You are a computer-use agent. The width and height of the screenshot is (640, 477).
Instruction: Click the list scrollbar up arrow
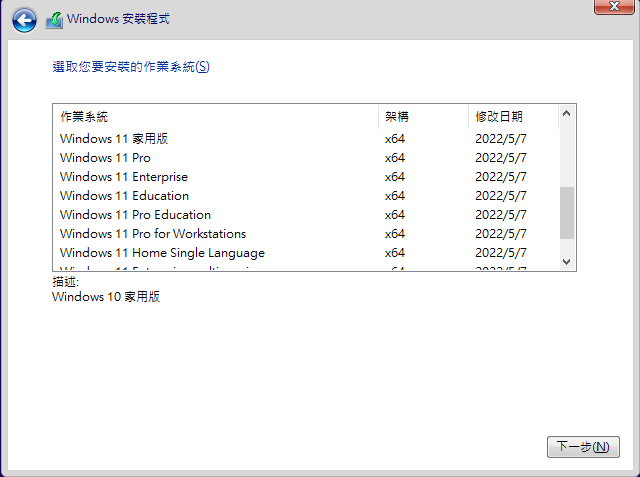[x=567, y=113]
